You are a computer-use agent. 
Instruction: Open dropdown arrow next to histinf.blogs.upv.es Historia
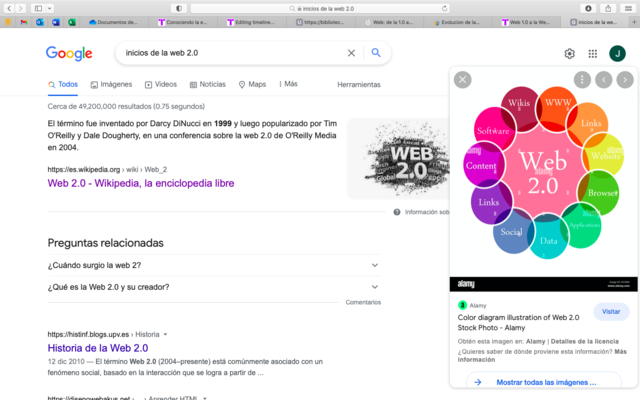click(x=165, y=334)
